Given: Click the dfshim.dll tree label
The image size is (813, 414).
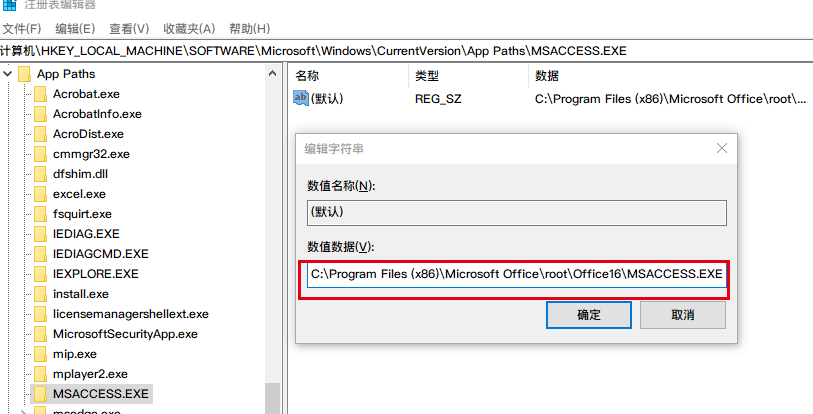Looking at the screenshot, I should click(x=80, y=174).
